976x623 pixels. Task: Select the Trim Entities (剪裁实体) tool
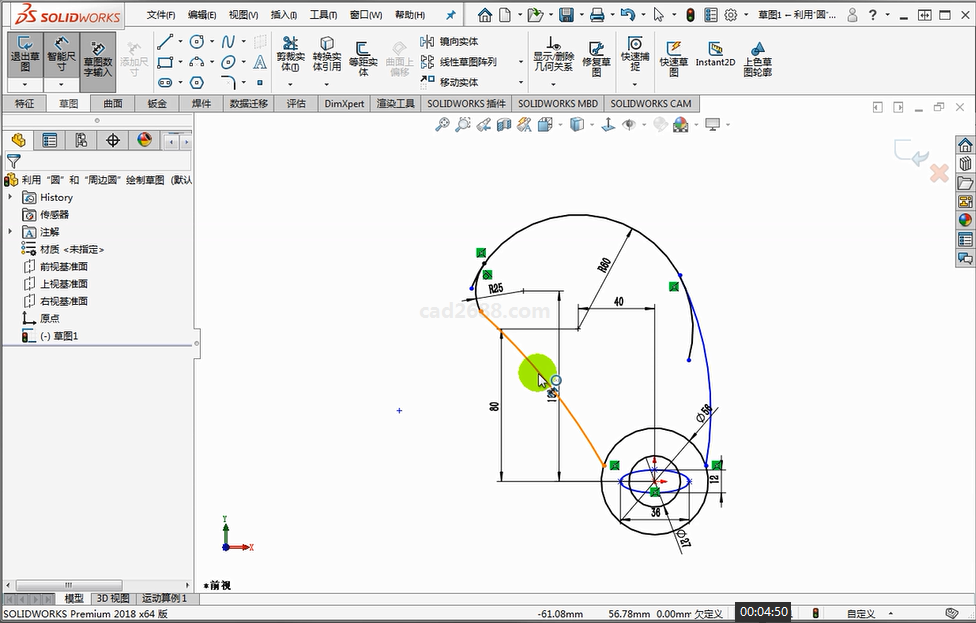point(289,55)
